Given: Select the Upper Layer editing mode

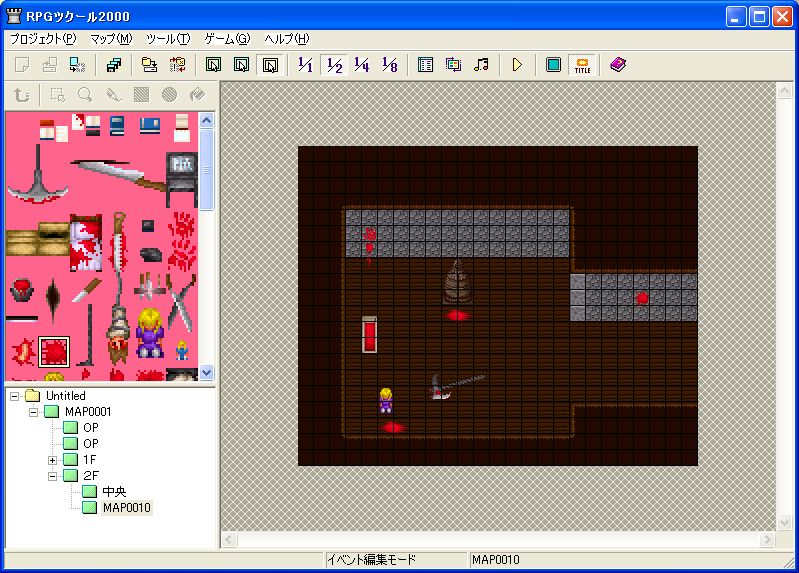Looking at the screenshot, I should tap(242, 65).
